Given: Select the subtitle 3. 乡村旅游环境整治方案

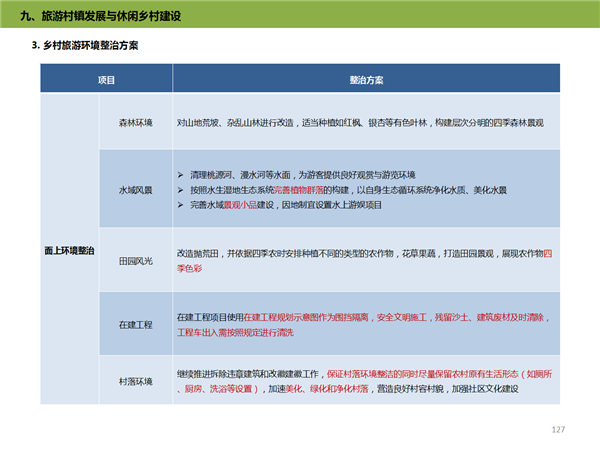Looking at the screenshot, I should point(86,46).
